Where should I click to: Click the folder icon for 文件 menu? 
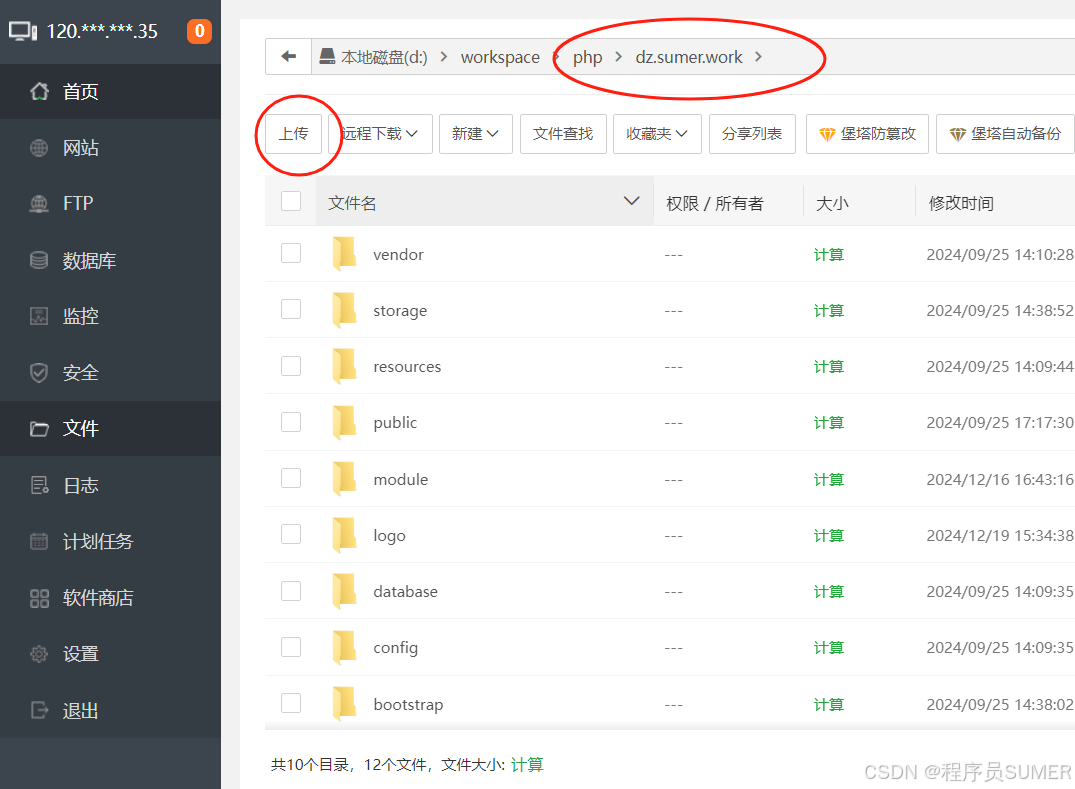[x=39, y=429]
